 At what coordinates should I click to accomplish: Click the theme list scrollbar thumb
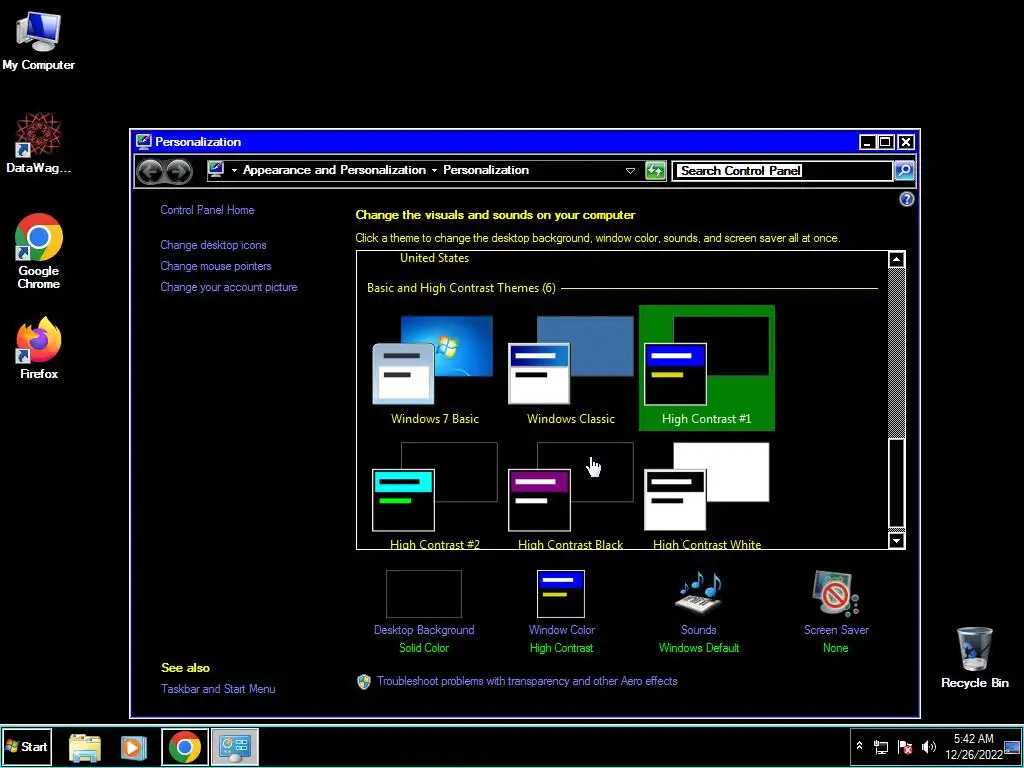coord(897,483)
